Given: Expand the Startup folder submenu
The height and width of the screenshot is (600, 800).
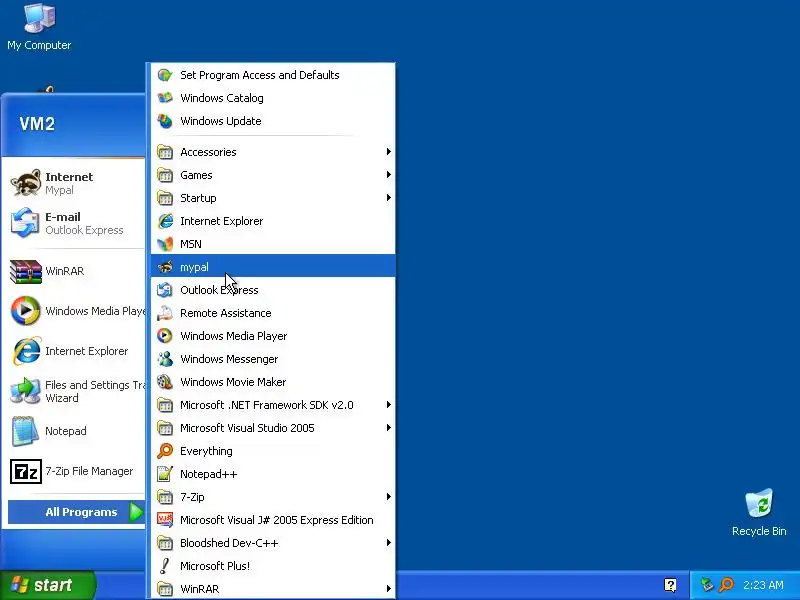Looking at the screenshot, I should pos(273,198).
